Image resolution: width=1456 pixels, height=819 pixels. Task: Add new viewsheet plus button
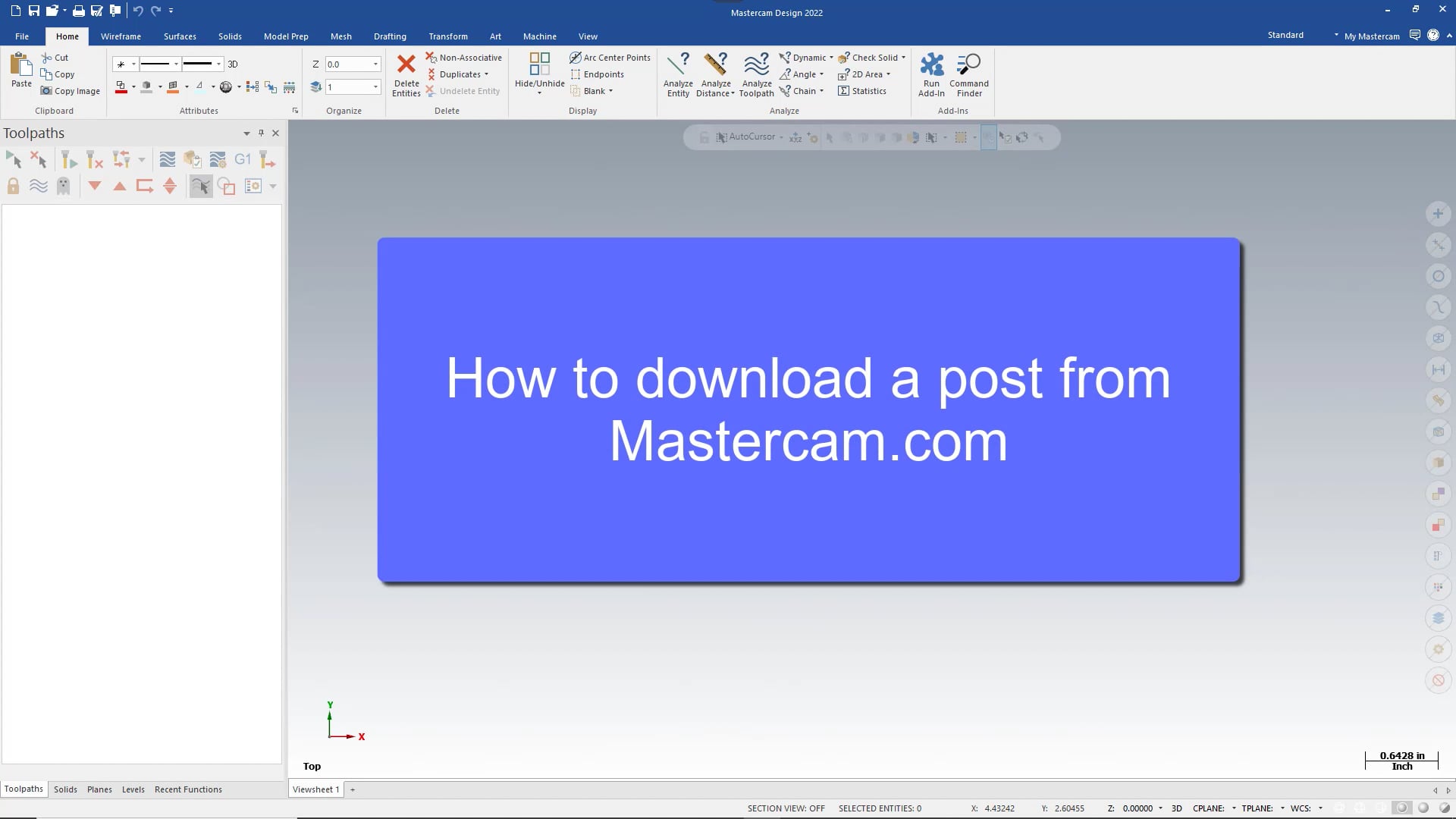353,789
